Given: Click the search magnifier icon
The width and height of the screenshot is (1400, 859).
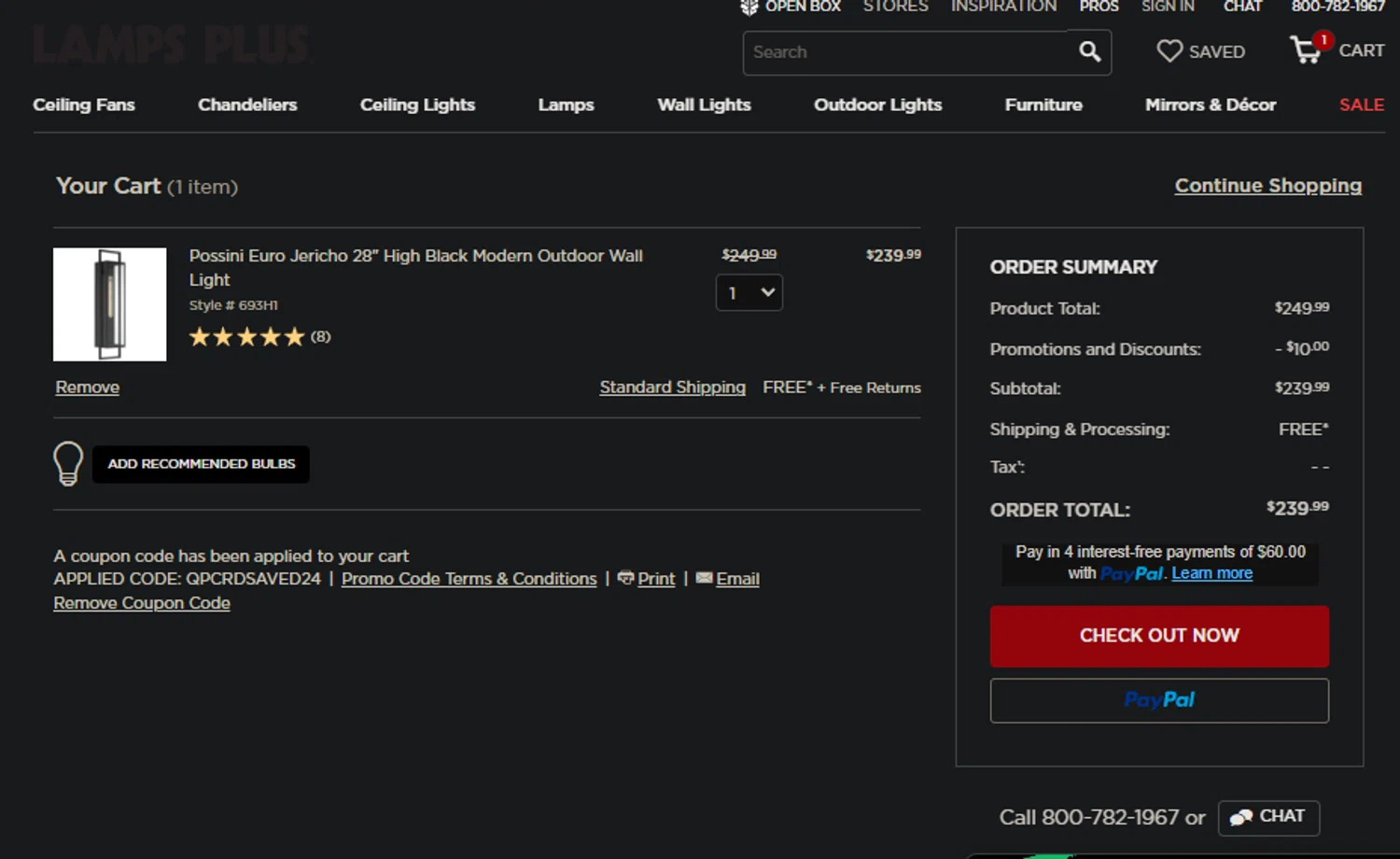Looking at the screenshot, I should coord(1089,51).
